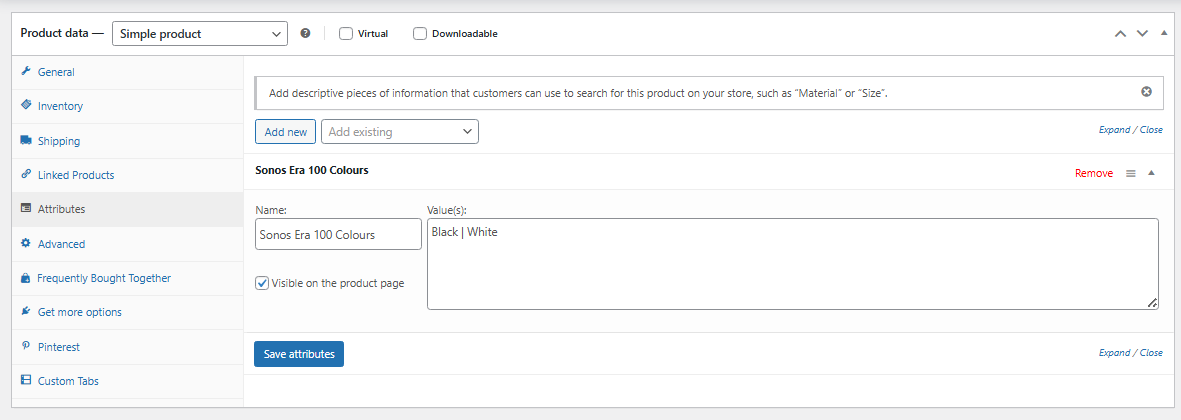Image resolution: width=1181 pixels, height=420 pixels.
Task: Switch to the Linked Products tab
Action: (x=127, y=175)
